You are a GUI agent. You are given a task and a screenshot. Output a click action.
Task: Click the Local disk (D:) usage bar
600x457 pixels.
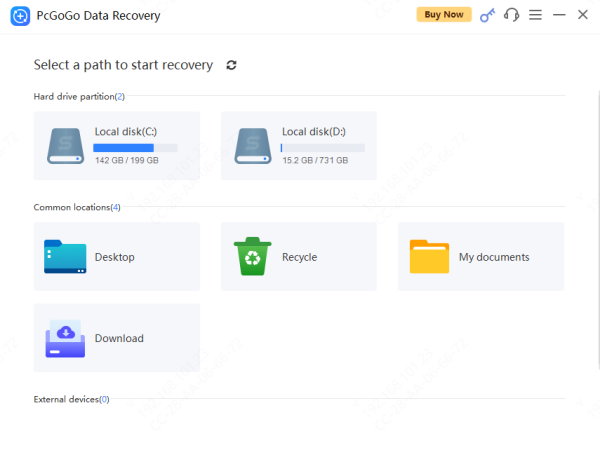point(322,147)
